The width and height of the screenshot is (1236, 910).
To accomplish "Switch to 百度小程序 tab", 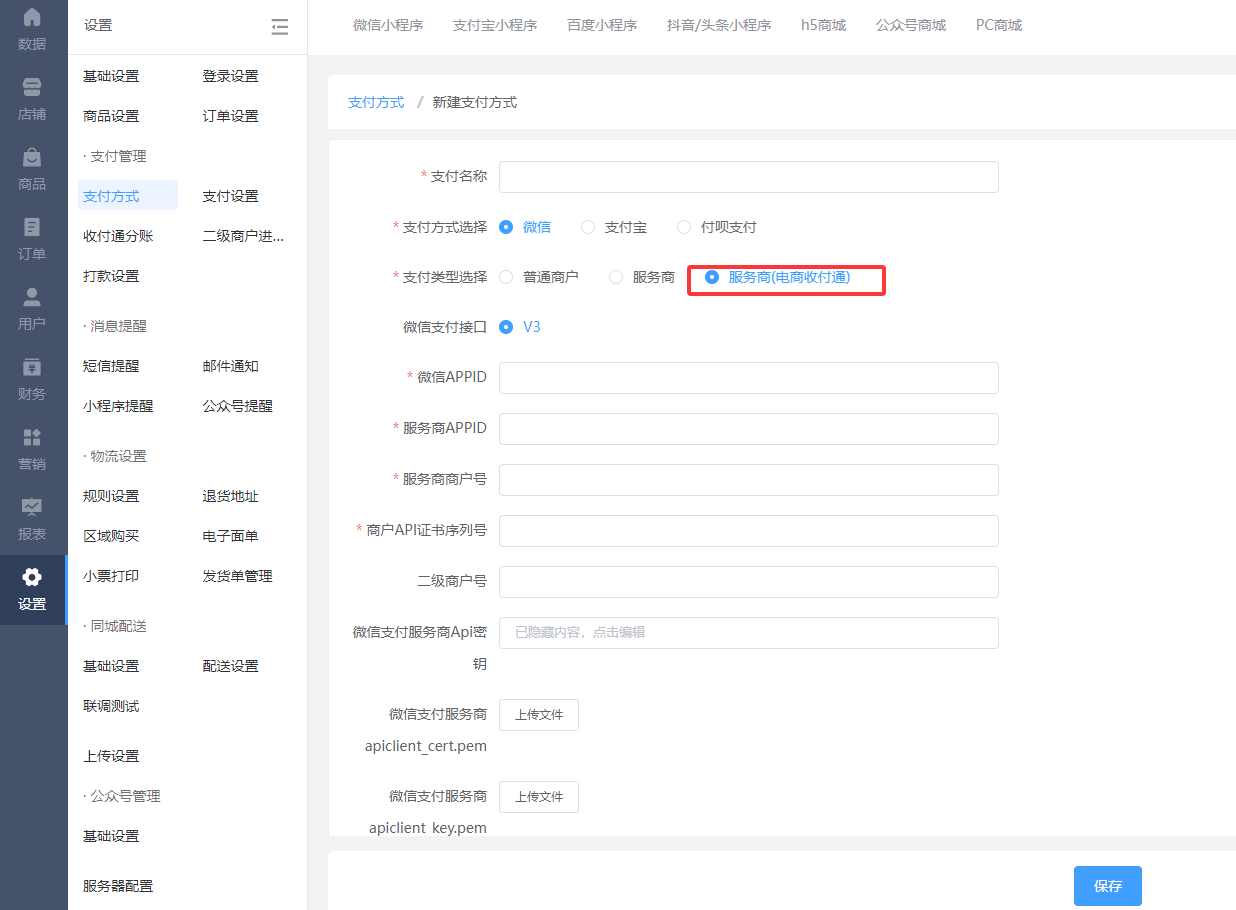I will tap(602, 26).
